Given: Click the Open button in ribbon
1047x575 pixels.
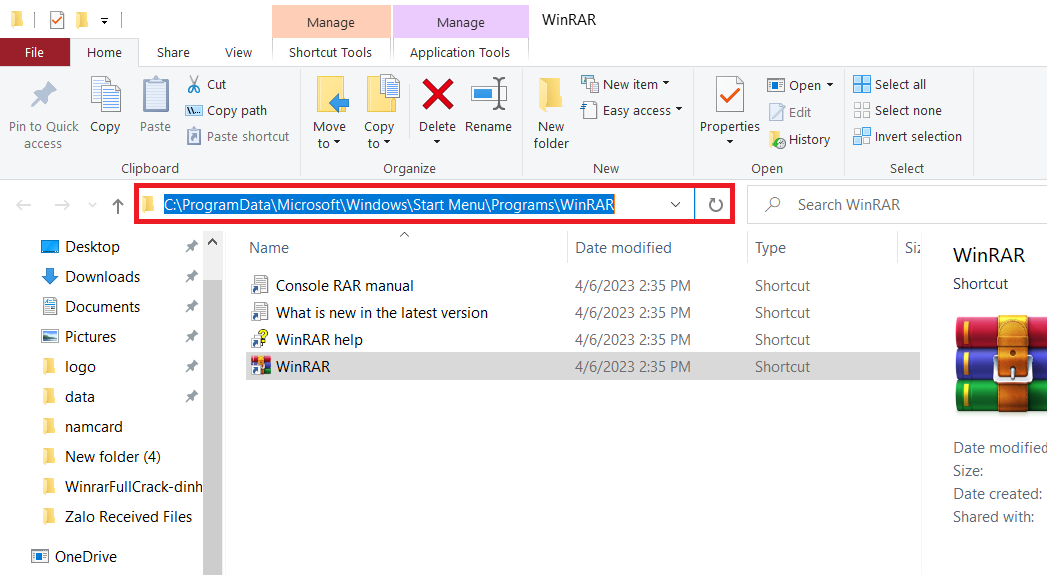Looking at the screenshot, I should click(x=794, y=85).
